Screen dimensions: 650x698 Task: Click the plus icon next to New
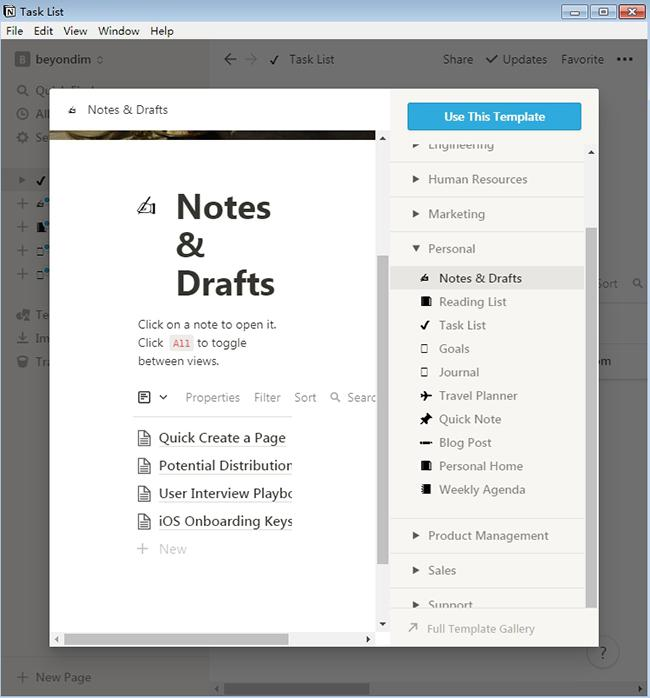142,548
